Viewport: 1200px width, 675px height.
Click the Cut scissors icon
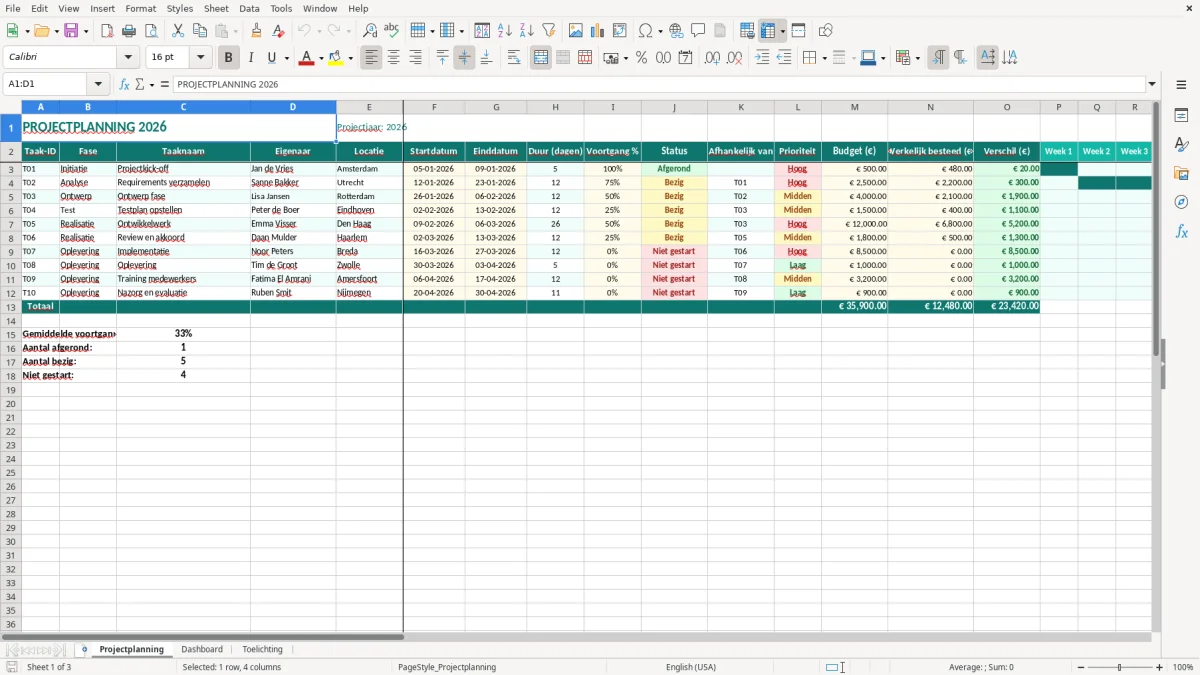tap(178, 31)
